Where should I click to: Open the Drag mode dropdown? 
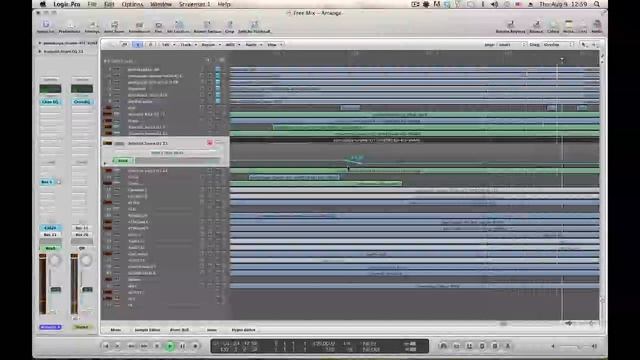[558, 44]
